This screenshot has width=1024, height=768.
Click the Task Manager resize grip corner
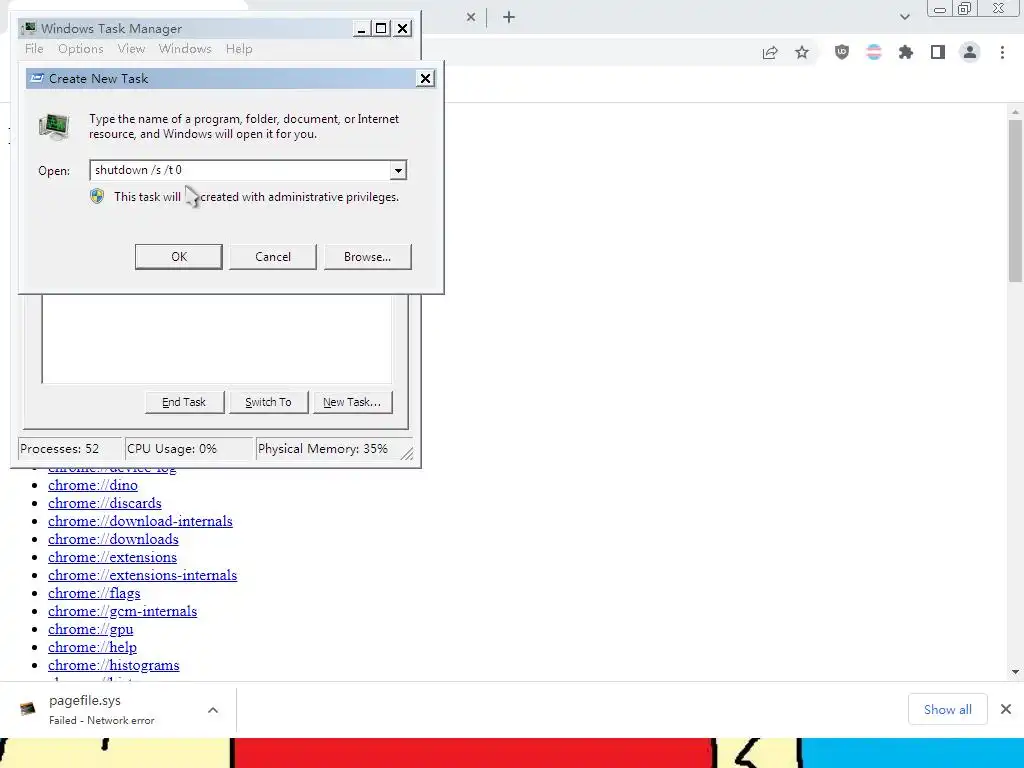point(406,454)
